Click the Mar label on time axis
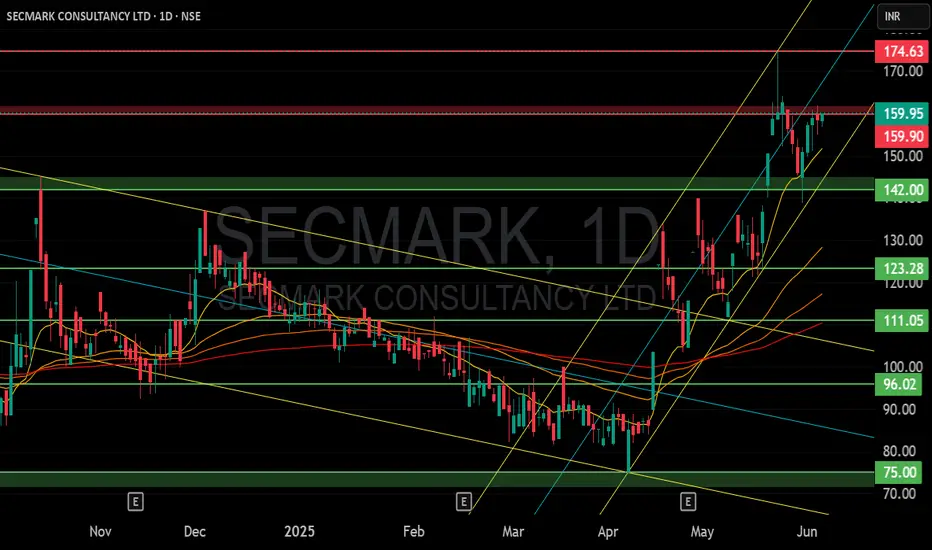 click(x=513, y=532)
